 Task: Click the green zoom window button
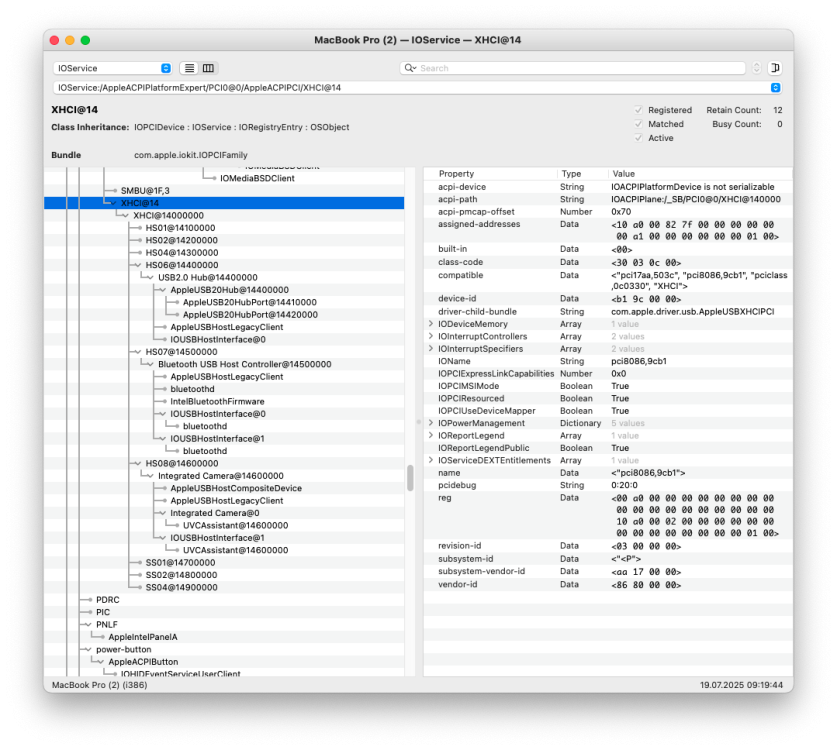[85, 40]
